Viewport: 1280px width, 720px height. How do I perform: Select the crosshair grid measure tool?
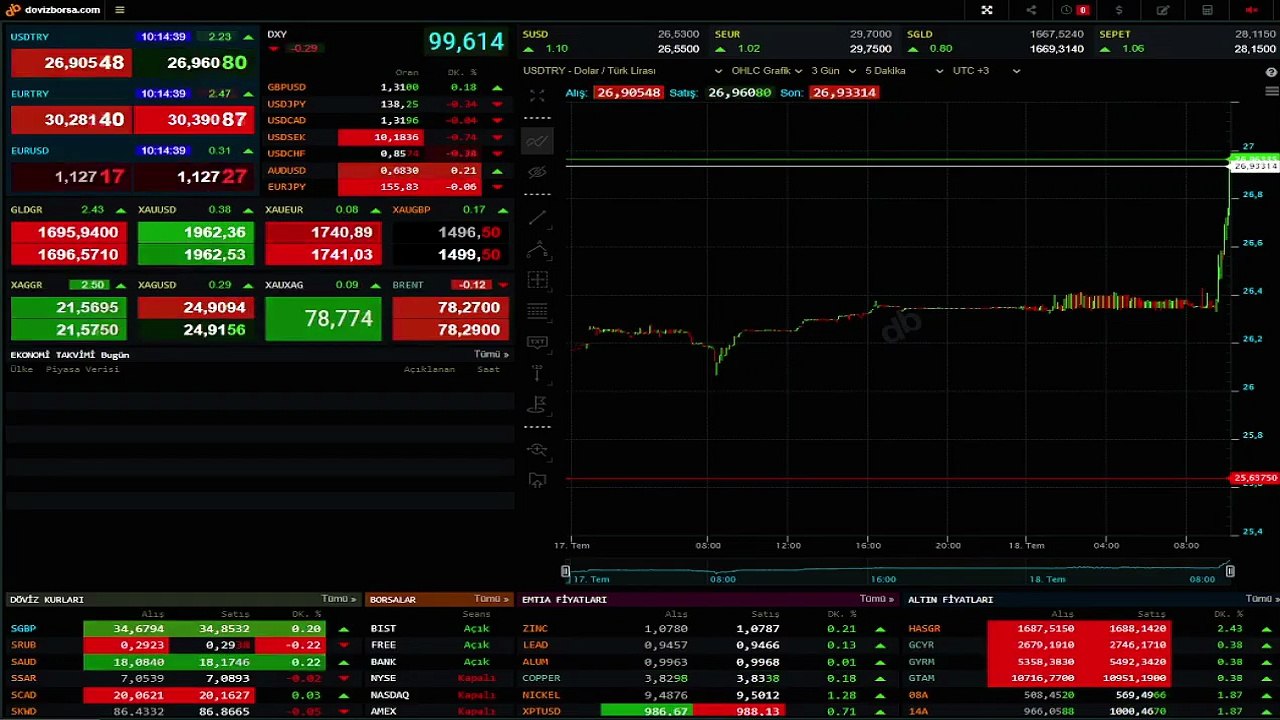(537, 280)
